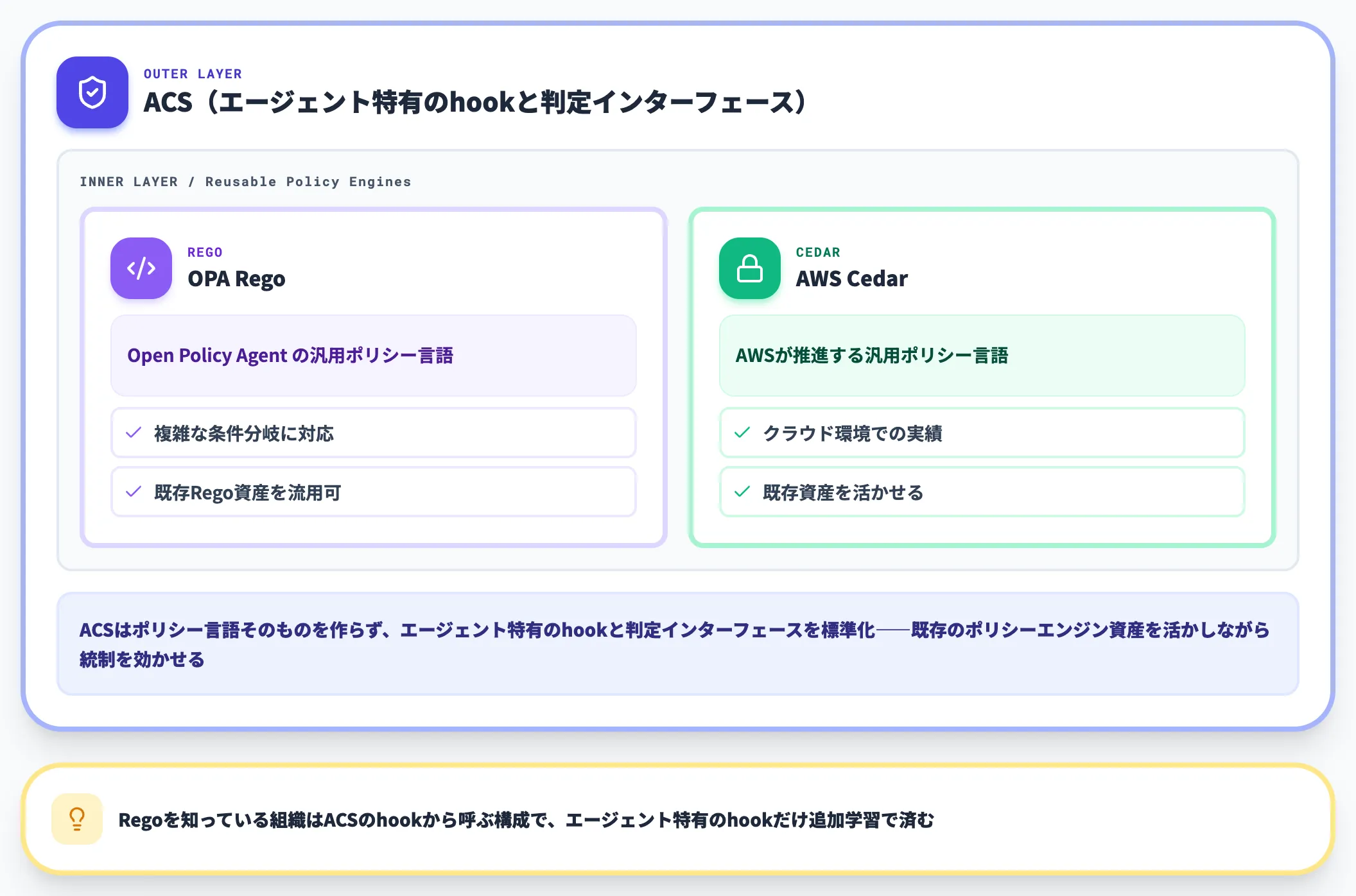Screen dimensions: 1356x896
Task: Select the OUTER LAYER label
Action: point(193,74)
